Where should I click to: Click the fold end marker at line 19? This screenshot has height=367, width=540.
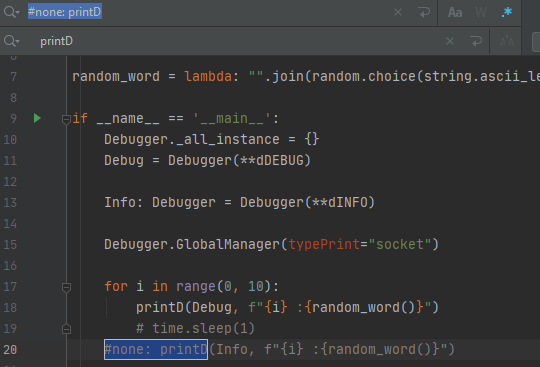click(66, 329)
